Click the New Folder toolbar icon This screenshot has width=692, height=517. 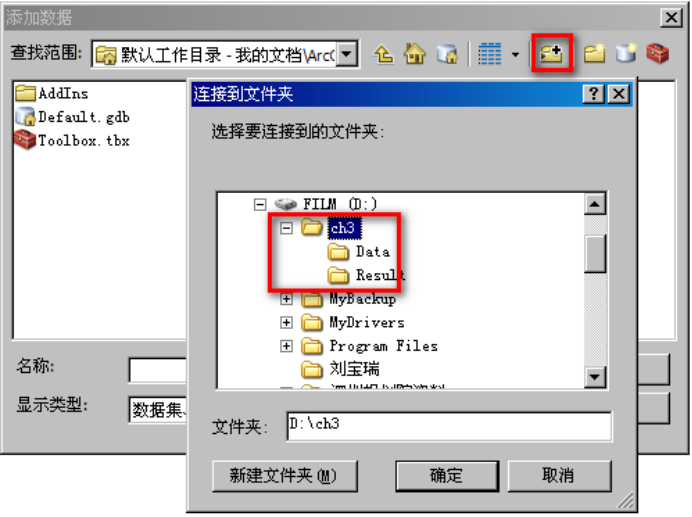[594, 54]
